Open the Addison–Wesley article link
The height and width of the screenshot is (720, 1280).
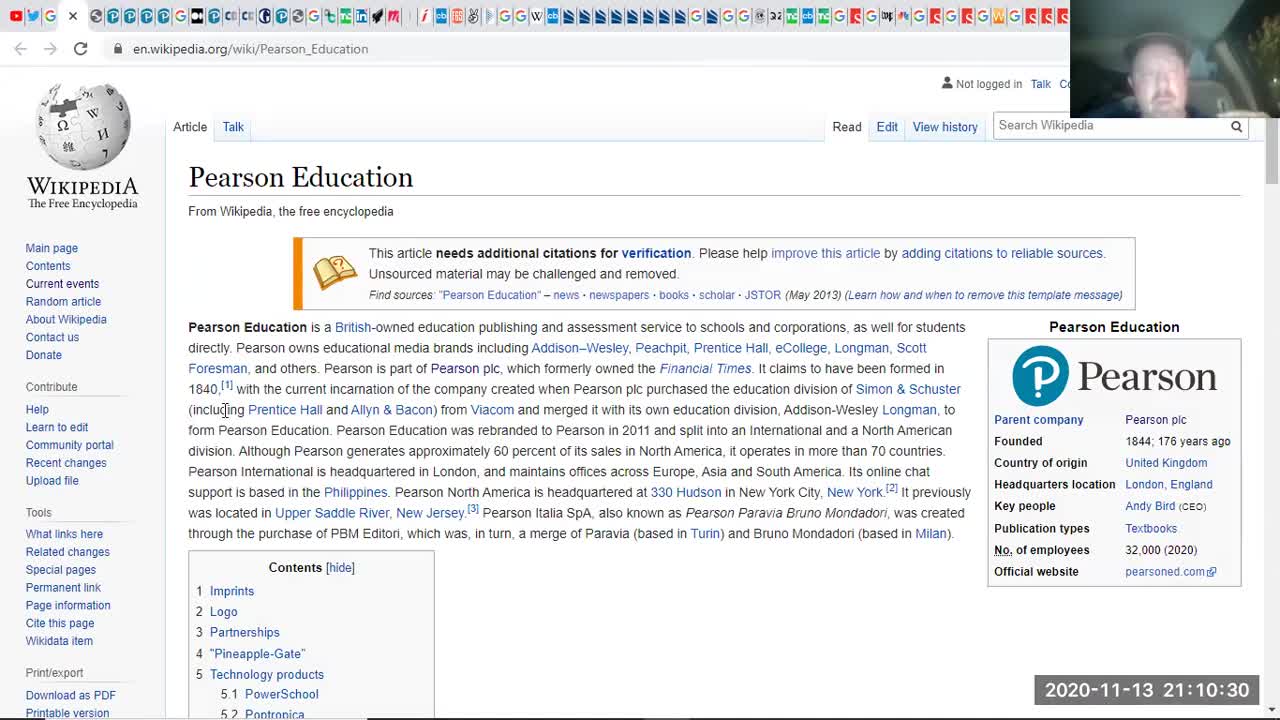(580, 348)
